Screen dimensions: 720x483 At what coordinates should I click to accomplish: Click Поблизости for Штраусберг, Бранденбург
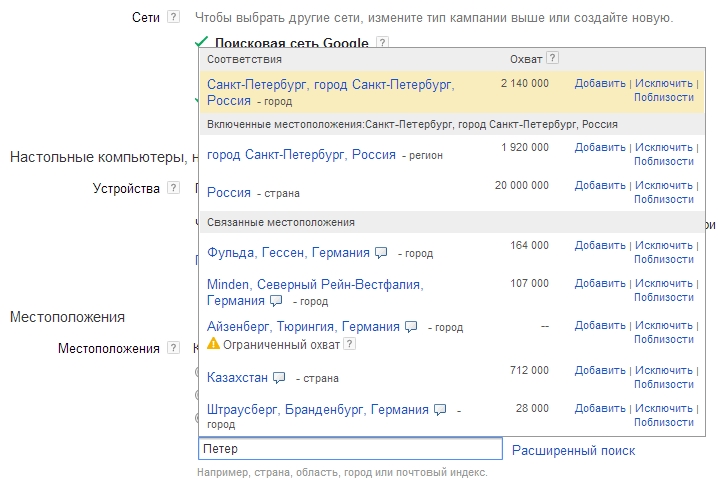pos(664,422)
